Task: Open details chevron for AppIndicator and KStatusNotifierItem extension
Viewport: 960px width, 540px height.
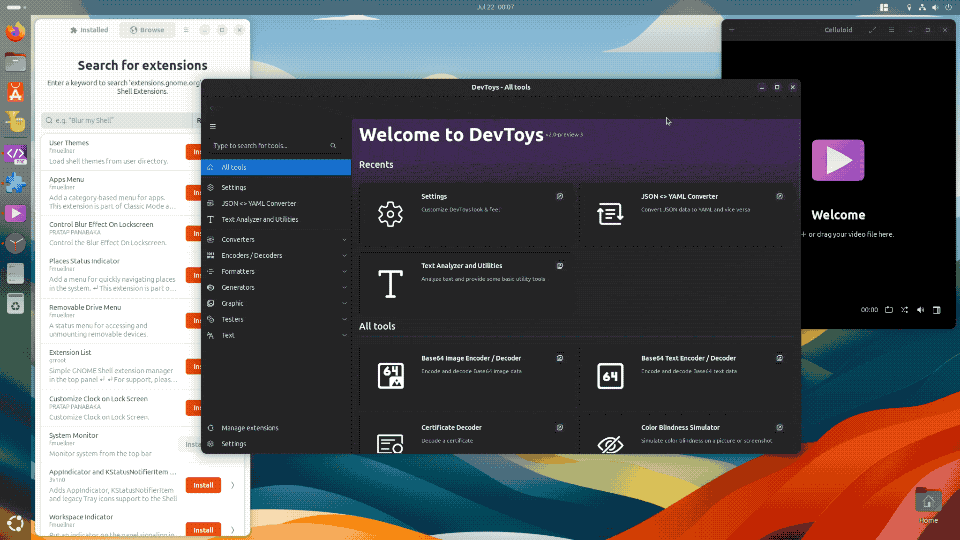Action: [233, 485]
